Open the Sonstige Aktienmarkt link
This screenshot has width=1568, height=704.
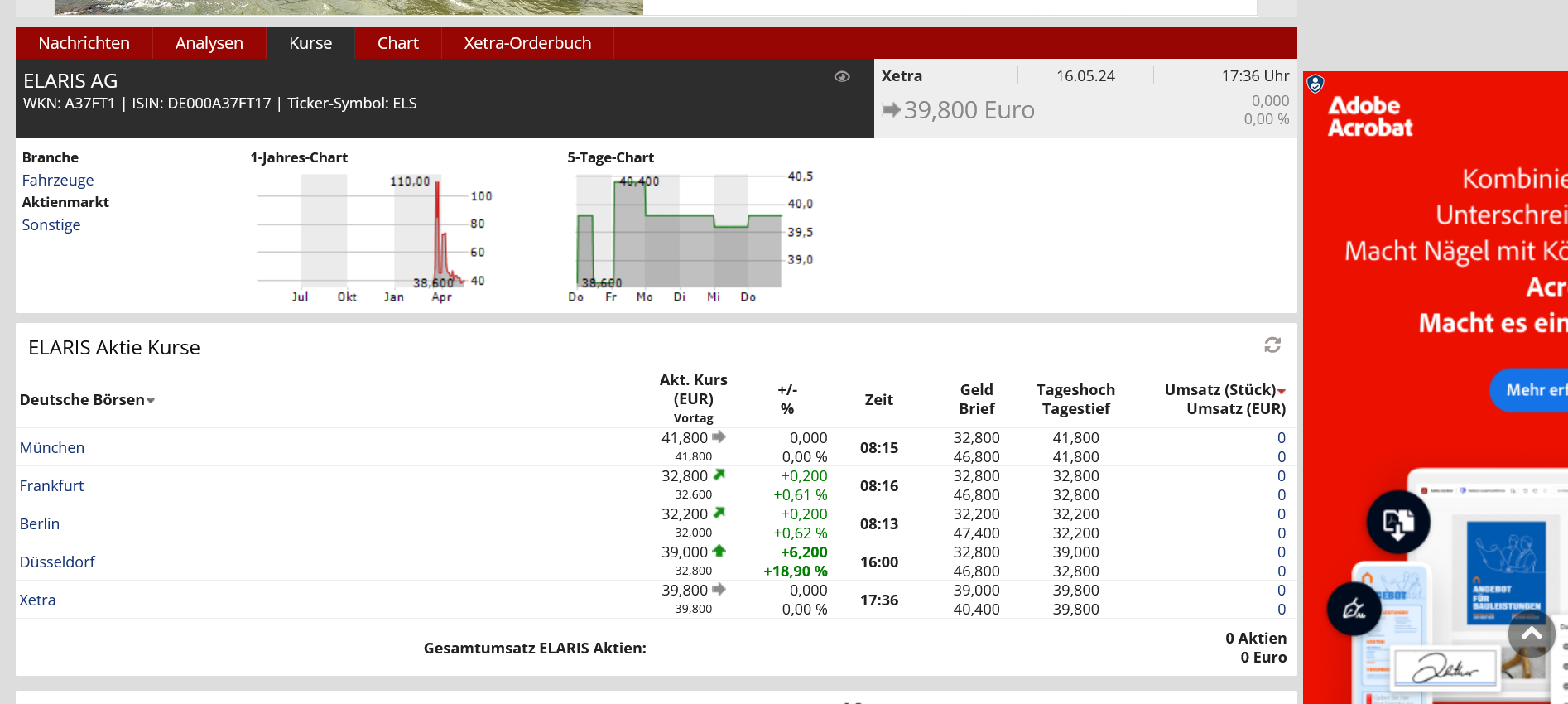[x=51, y=225]
